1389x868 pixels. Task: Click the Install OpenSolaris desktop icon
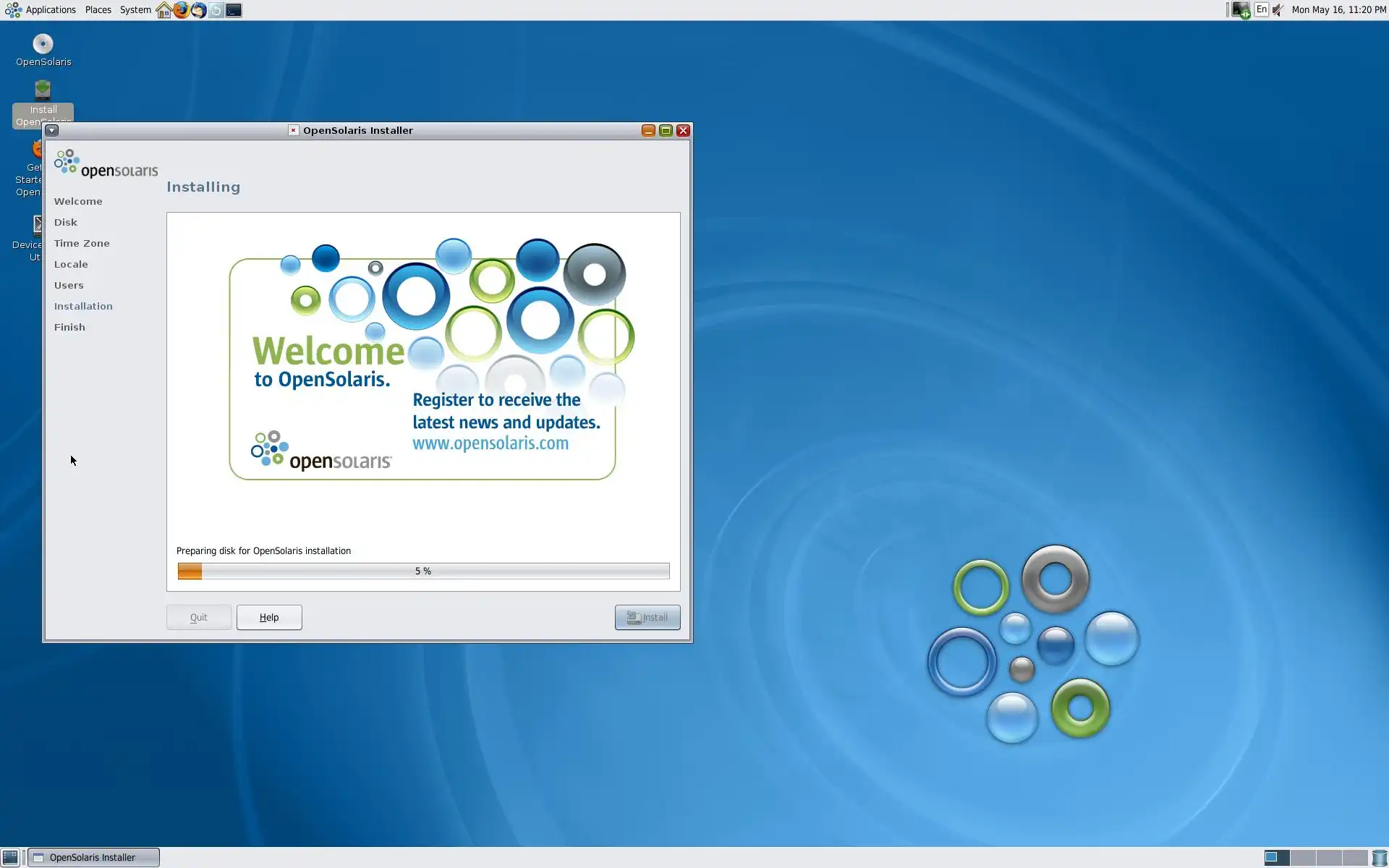click(43, 91)
